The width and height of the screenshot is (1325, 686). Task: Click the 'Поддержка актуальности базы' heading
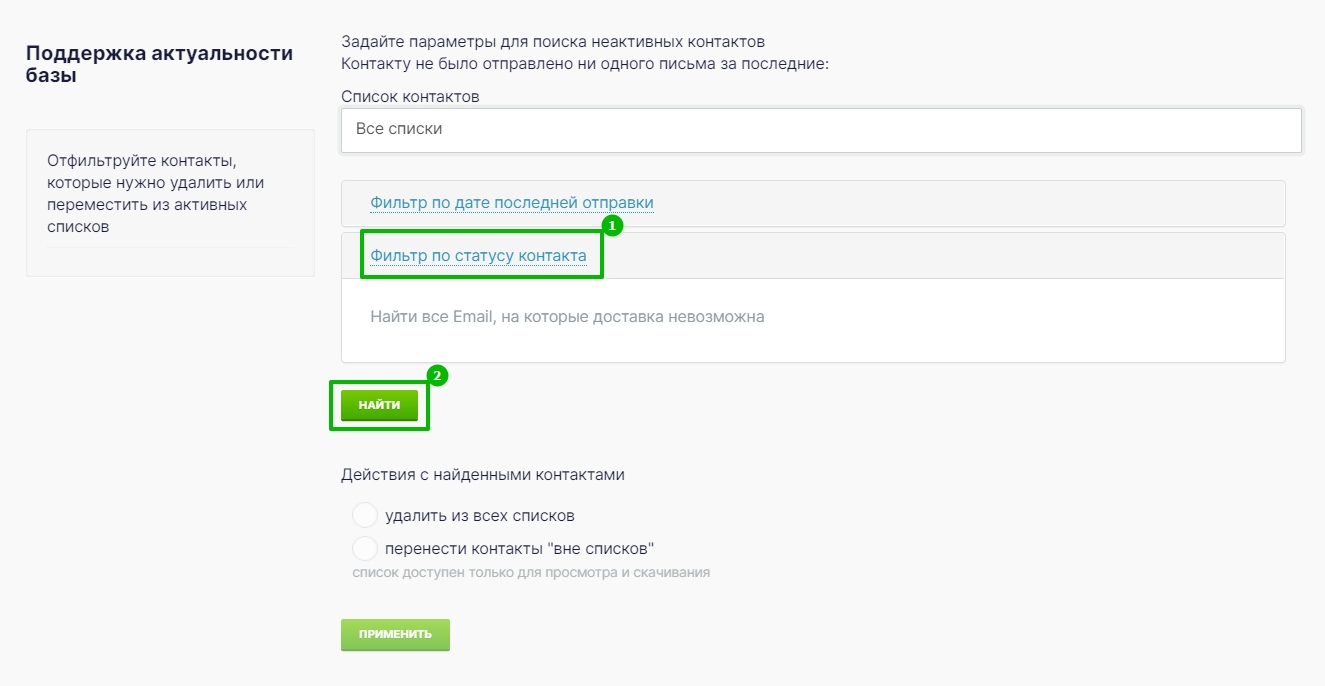159,64
